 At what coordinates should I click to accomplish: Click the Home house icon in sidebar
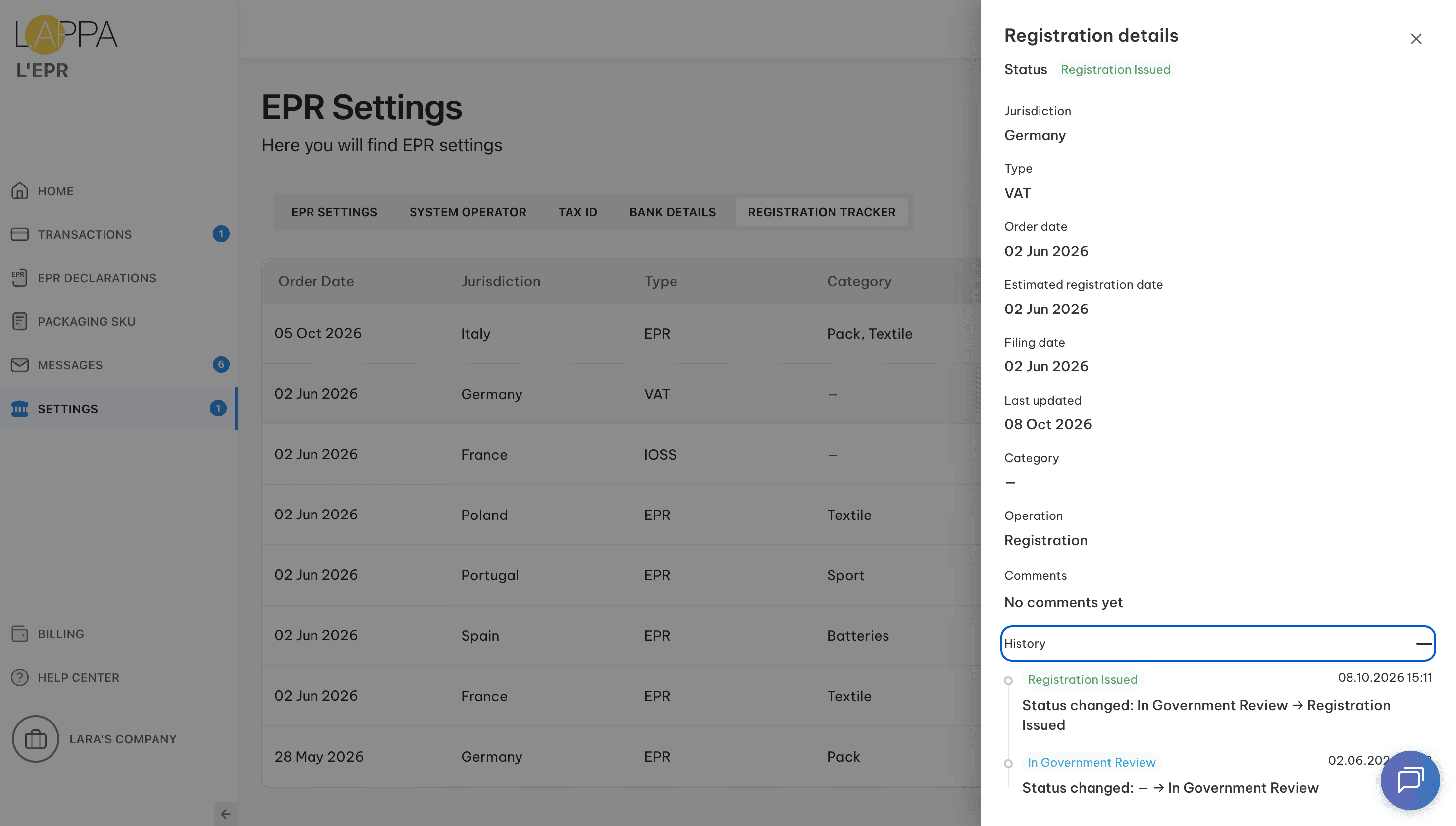[x=20, y=191]
